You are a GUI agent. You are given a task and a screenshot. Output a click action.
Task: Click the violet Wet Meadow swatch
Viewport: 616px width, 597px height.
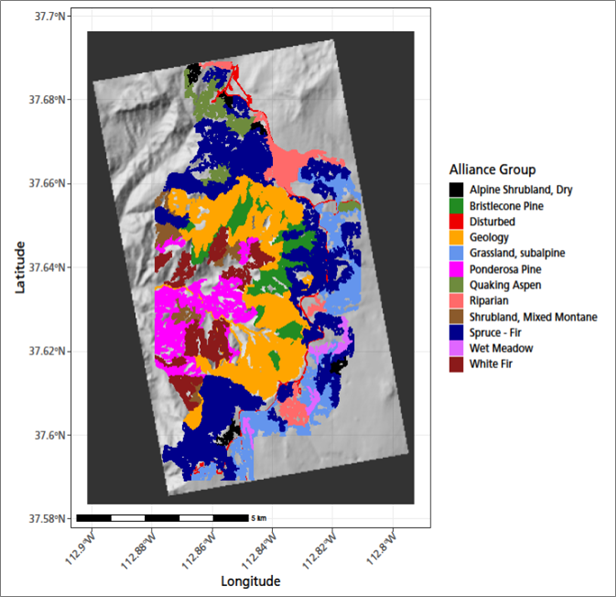pos(456,348)
